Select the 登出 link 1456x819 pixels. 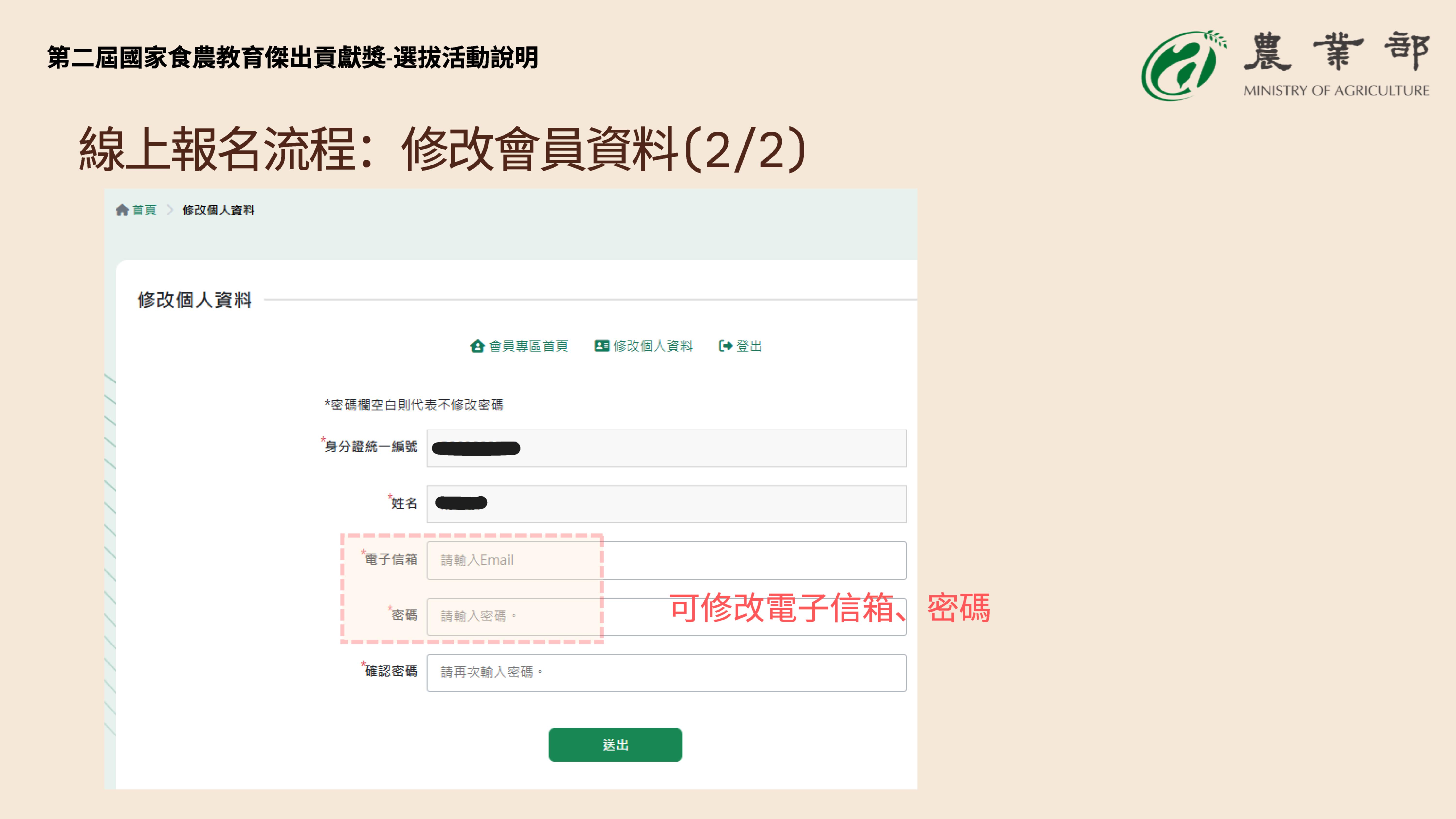[x=749, y=346]
